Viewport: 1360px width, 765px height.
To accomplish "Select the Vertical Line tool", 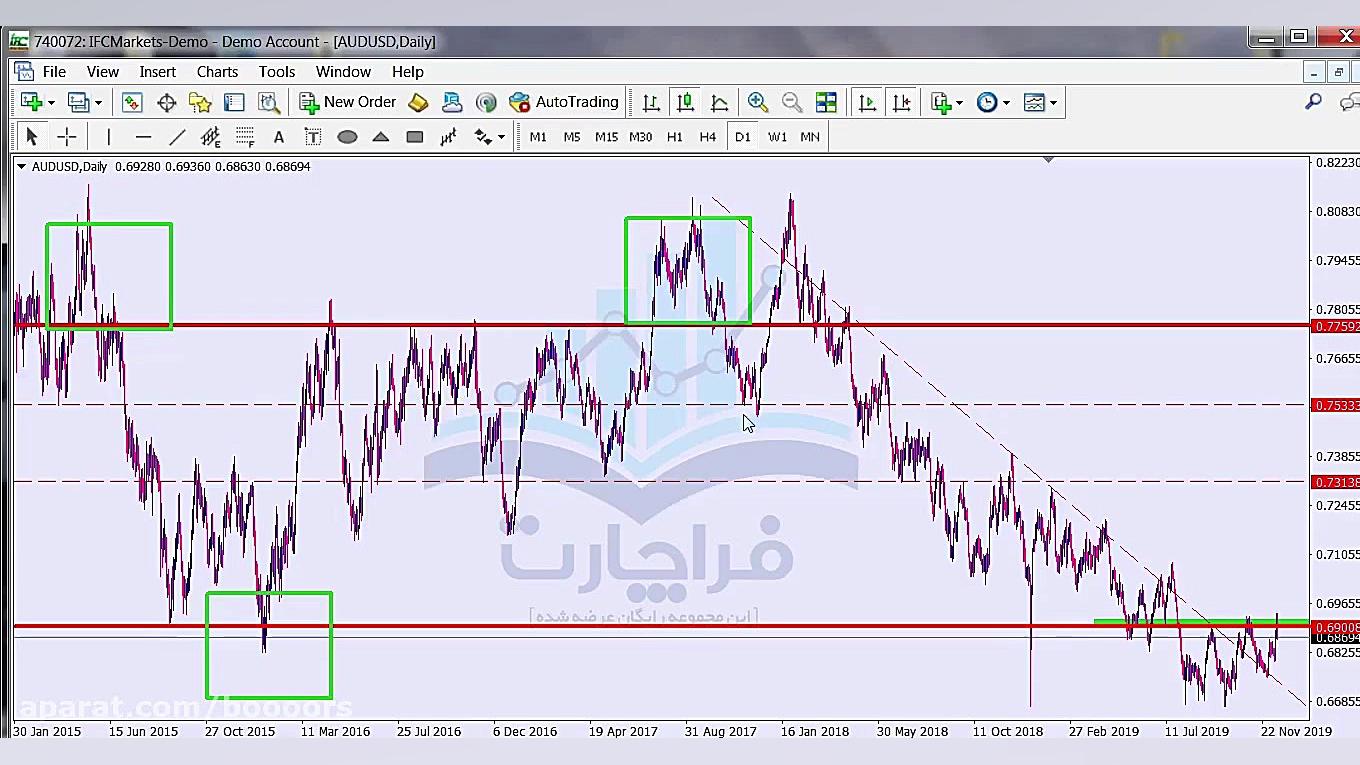I will point(108,137).
